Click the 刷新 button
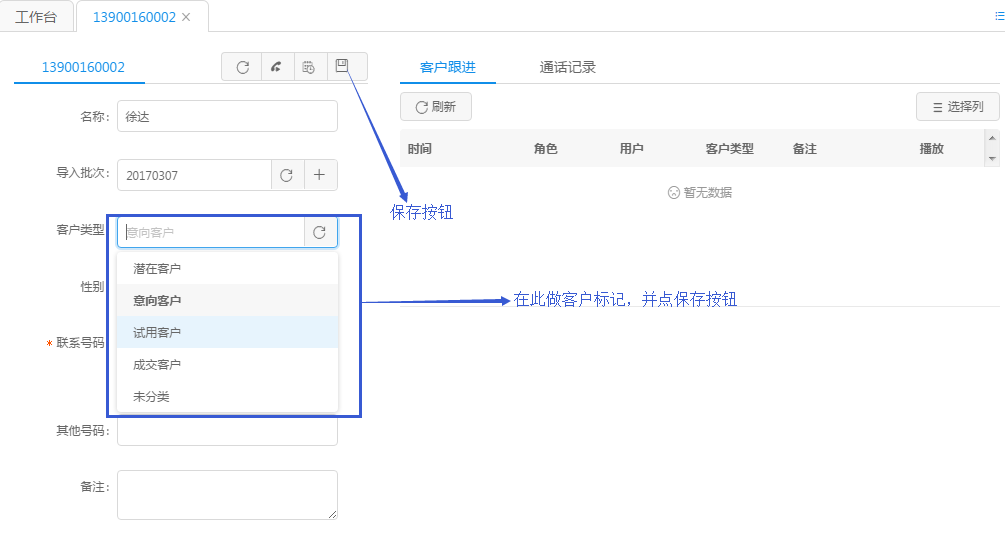 point(435,107)
